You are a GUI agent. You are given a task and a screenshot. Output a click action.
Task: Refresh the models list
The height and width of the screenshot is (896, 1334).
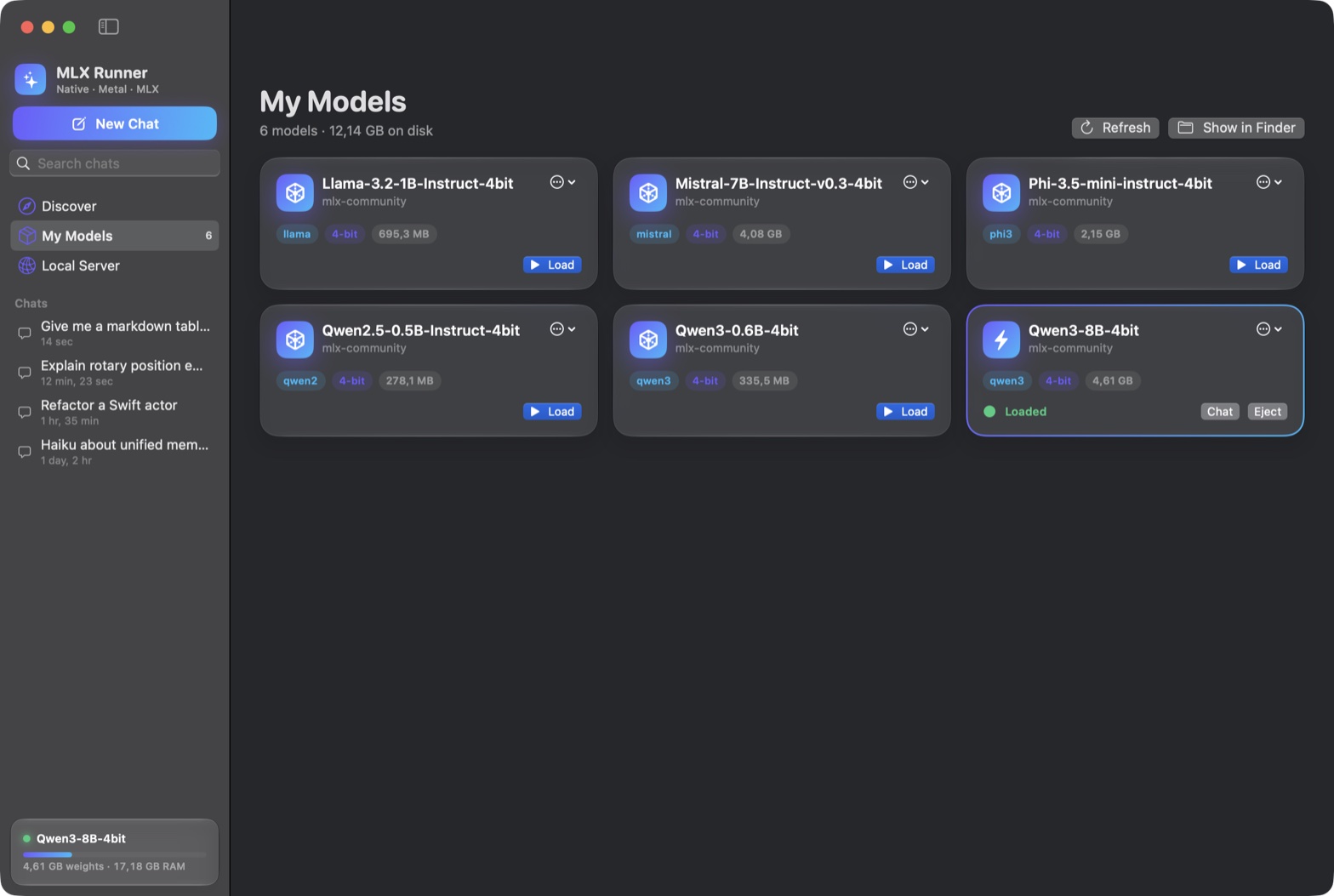pos(1115,128)
